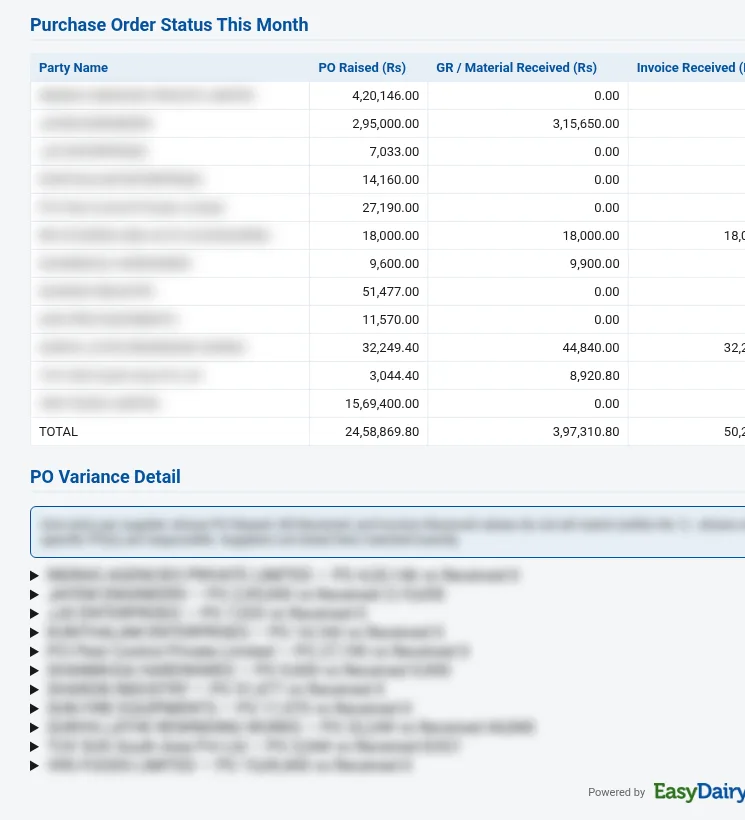Click the PO value 15,69,400.00
This screenshot has height=820, width=745.
coord(382,404)
